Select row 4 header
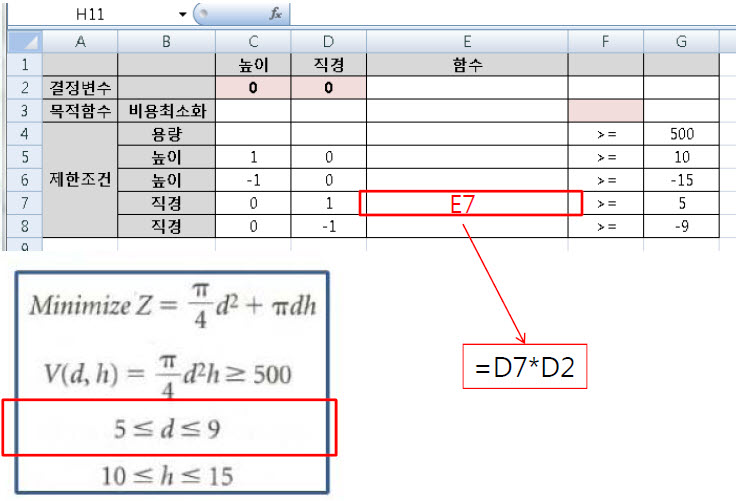The image size is (739, 501). tap(25, 134)
